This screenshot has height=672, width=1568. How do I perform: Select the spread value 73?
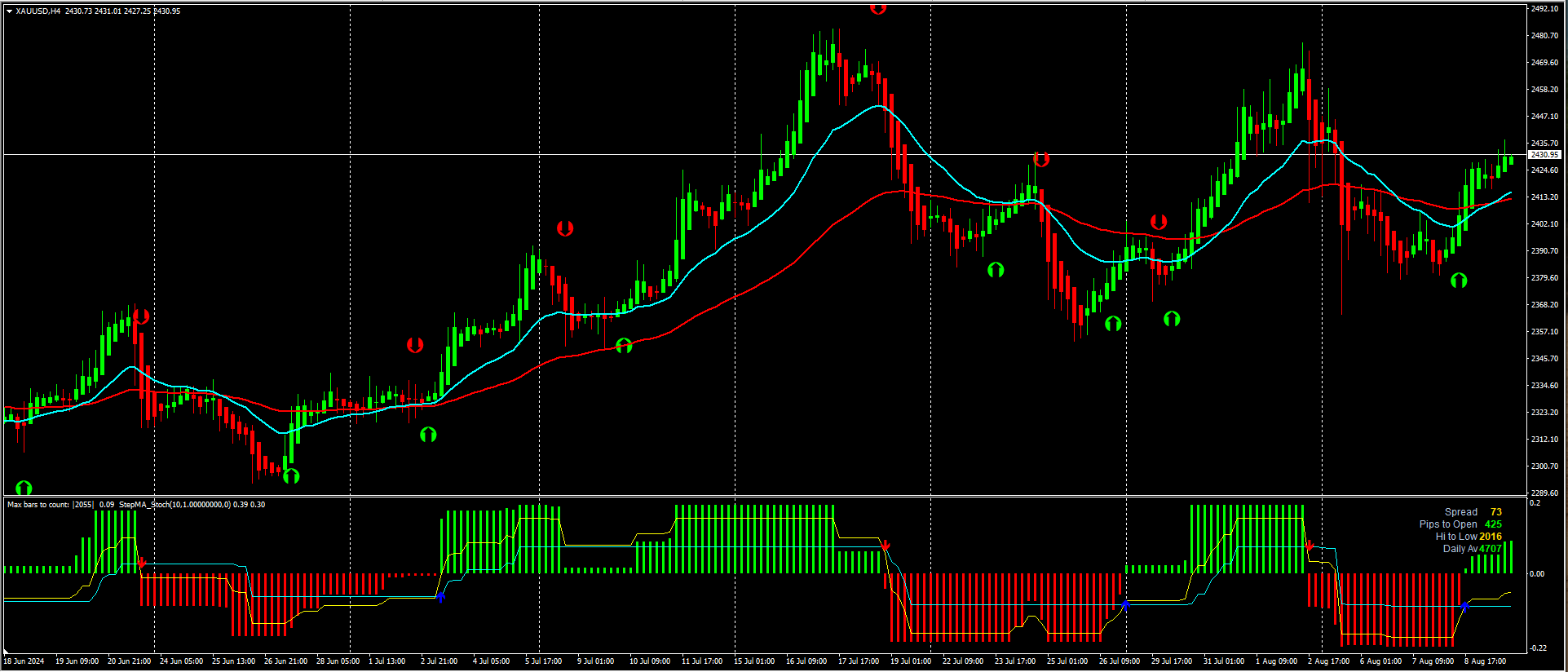pos(1496,512)
